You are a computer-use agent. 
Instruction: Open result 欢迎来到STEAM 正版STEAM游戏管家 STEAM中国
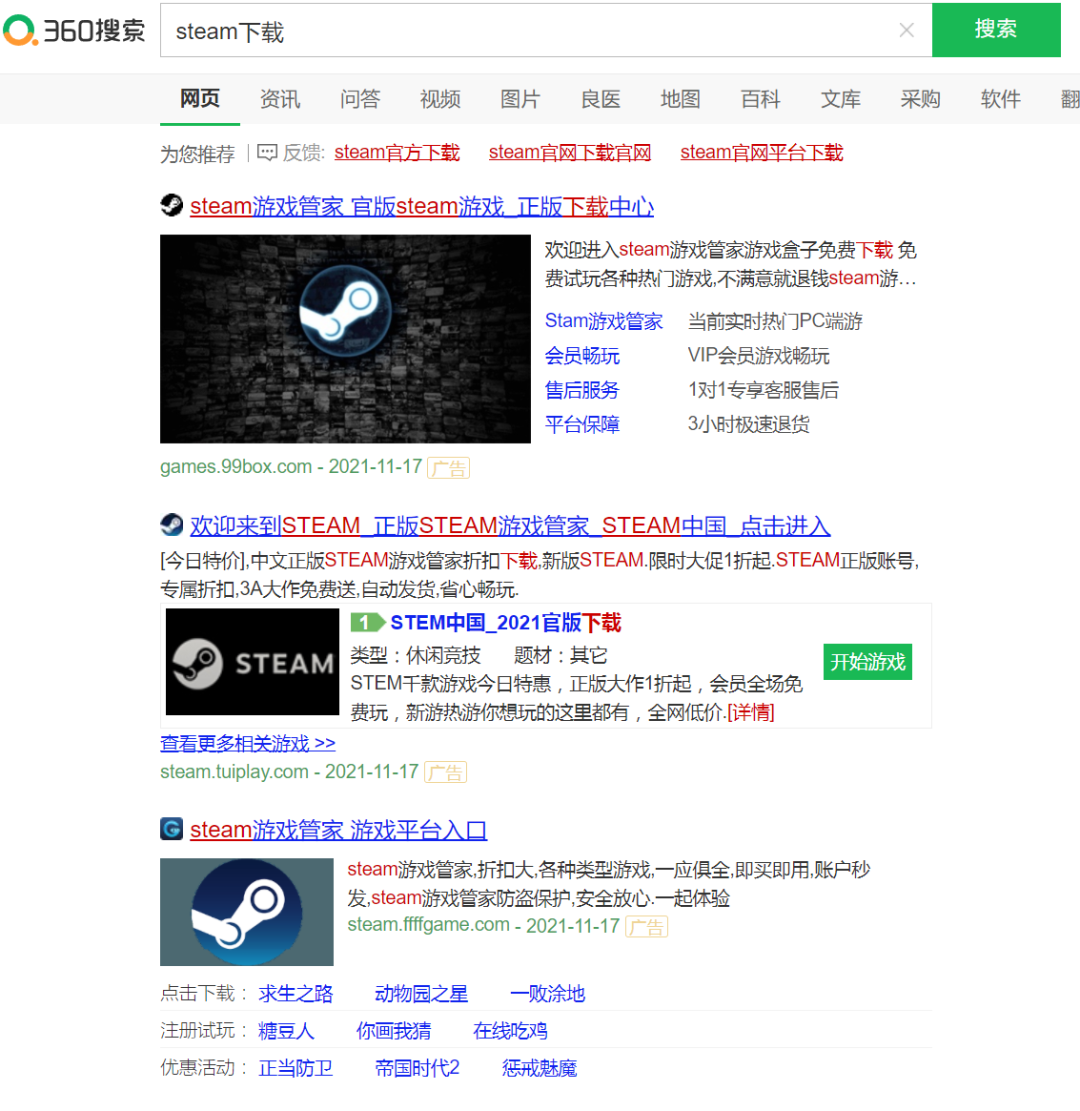(510, 526)
